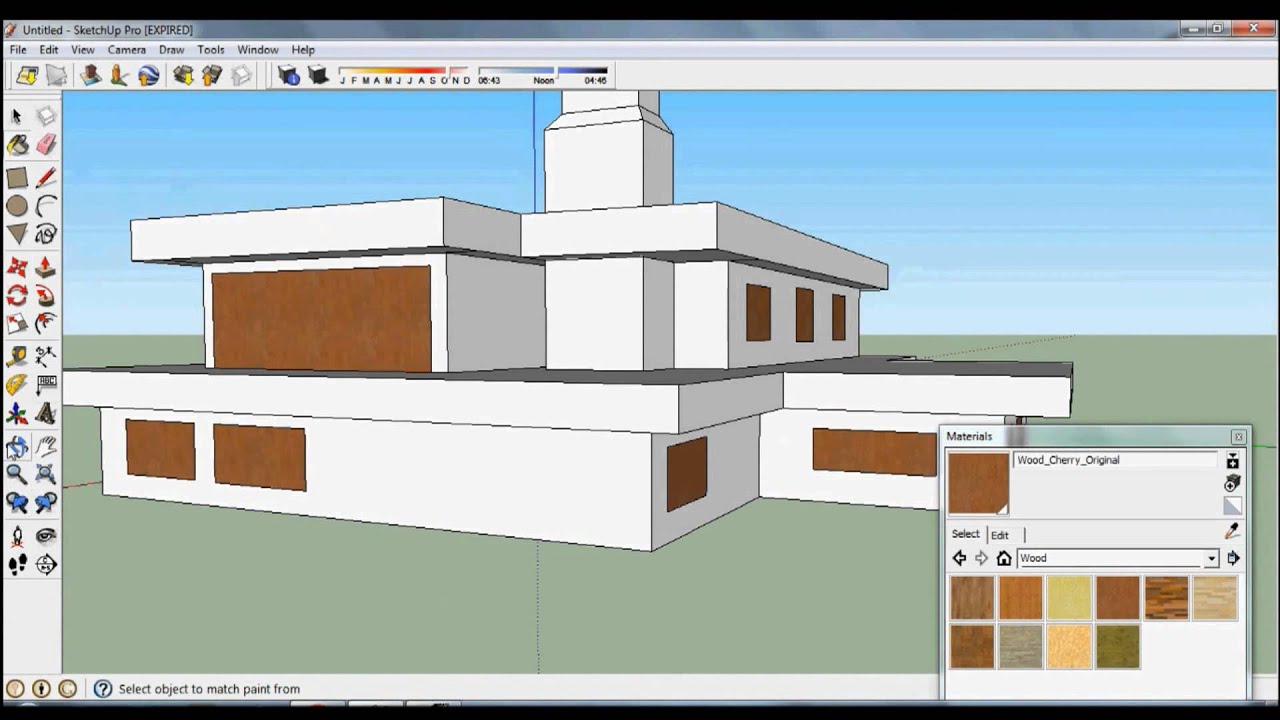The width and height of the screenshot is (1280, 720).
Task: Switch to Materials Edit tab
Action: click(x=1000, y=535)
